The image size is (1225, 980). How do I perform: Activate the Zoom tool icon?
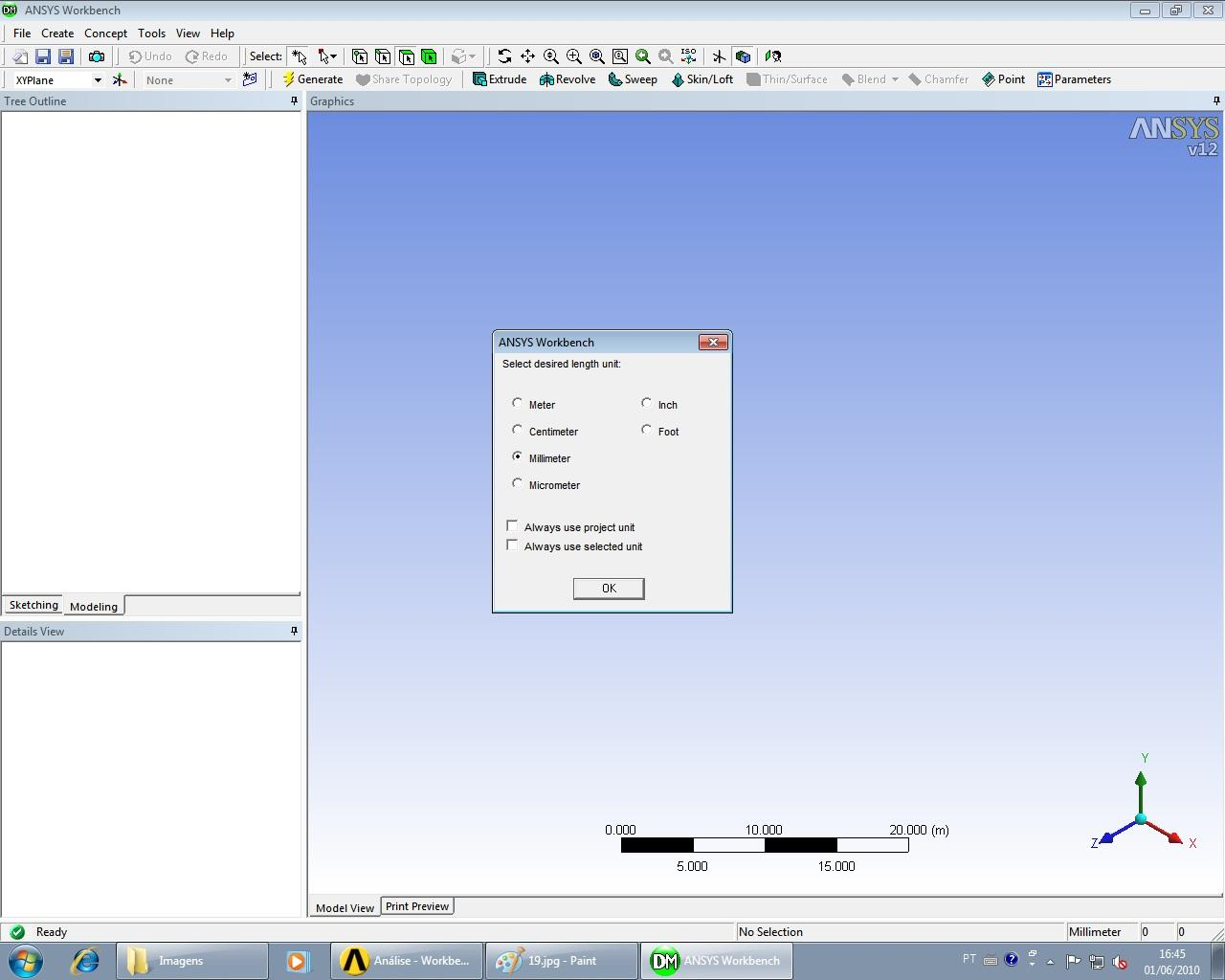coord(550,56)
